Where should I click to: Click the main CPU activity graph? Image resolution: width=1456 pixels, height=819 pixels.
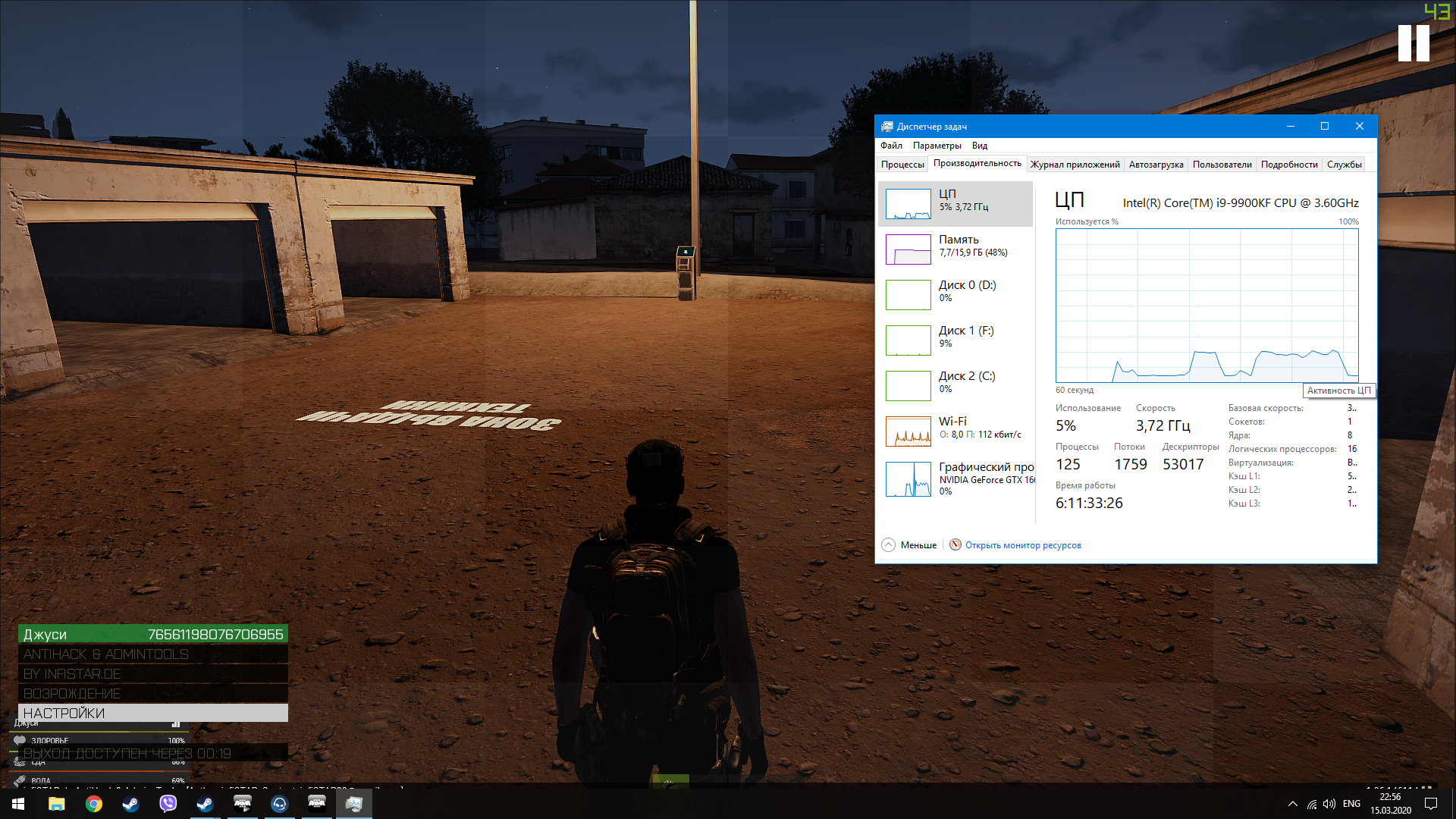(x=1207, y=306)
